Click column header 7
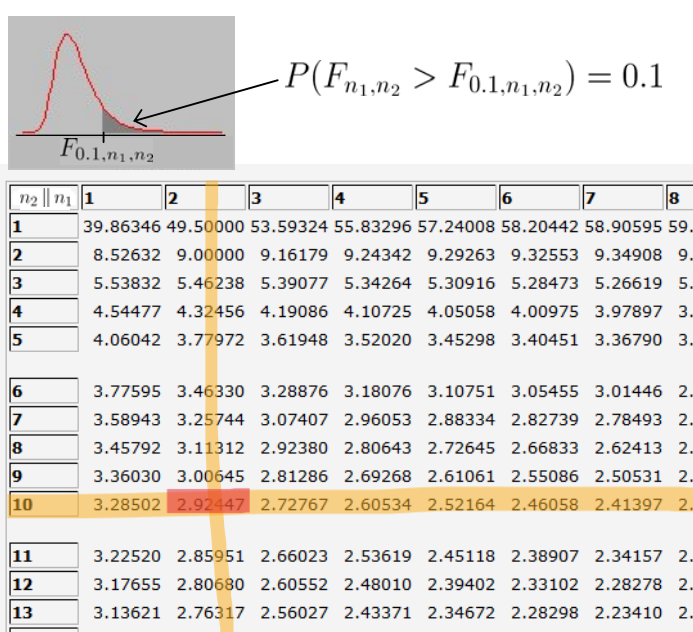Viewport: 693px width, 632px height. tap(621, 197)
